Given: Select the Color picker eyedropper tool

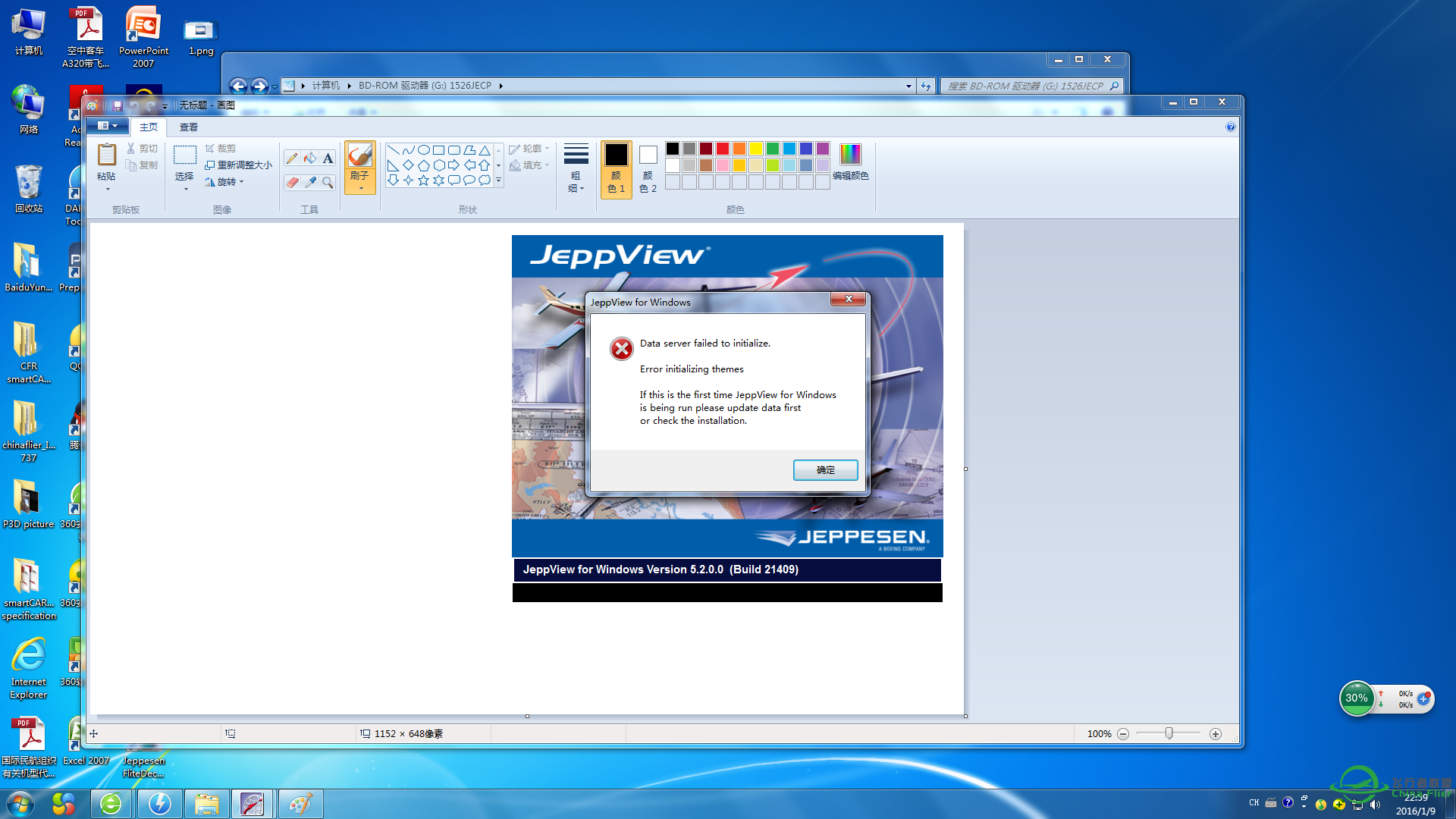Looking at the screenshot, I should tap(310, 183).
